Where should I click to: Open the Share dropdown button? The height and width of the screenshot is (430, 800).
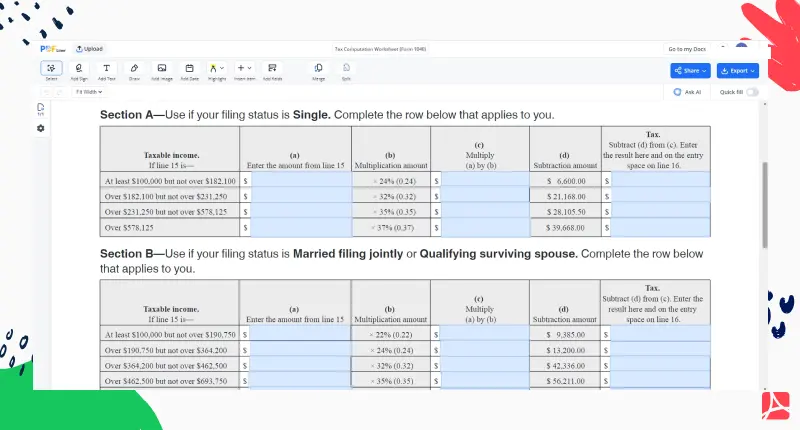coord(690,70)
